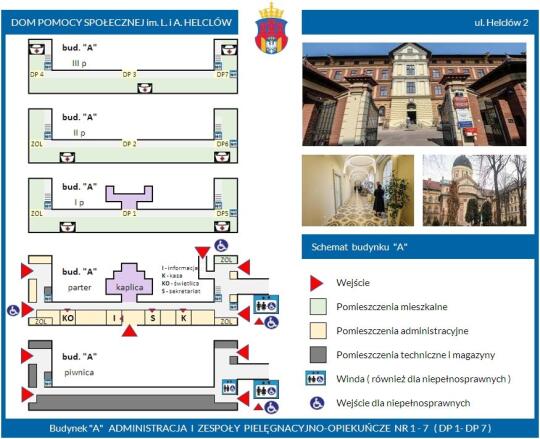Click the ZOL room at top right of parter

pyautogui.click(x=226, y=260)
